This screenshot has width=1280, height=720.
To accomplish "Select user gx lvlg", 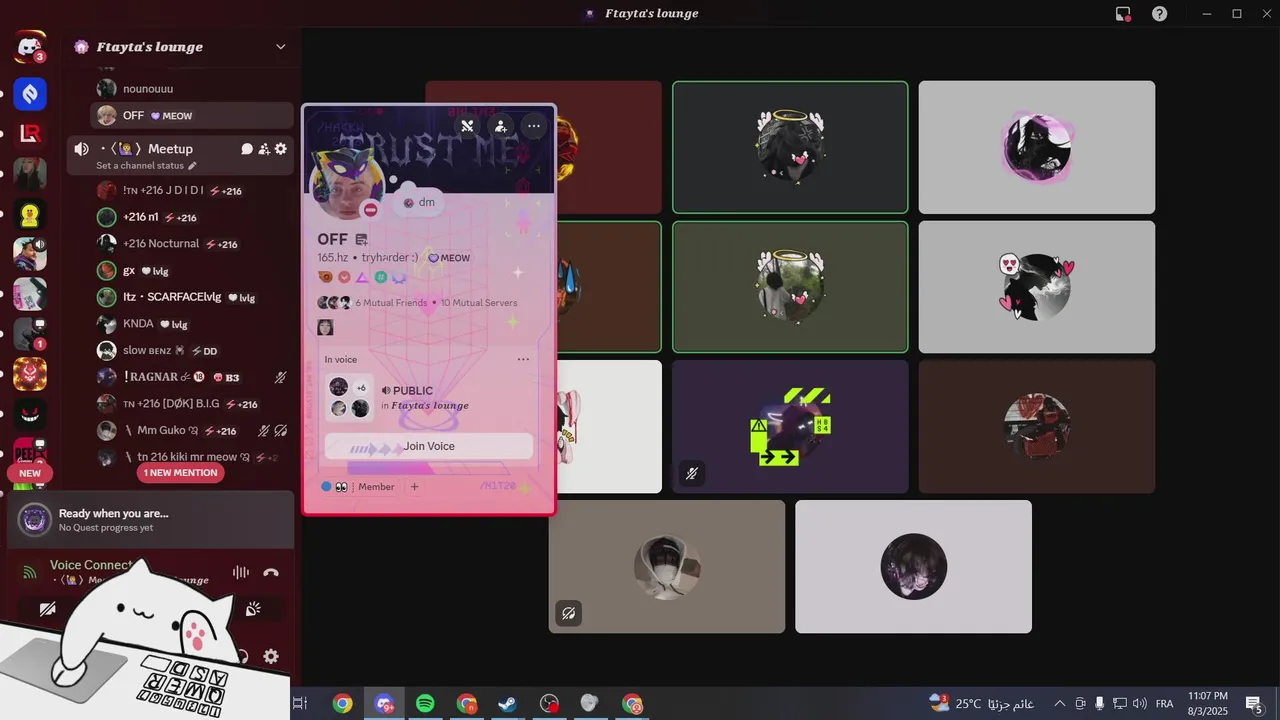I will click(x=192, y=271).
